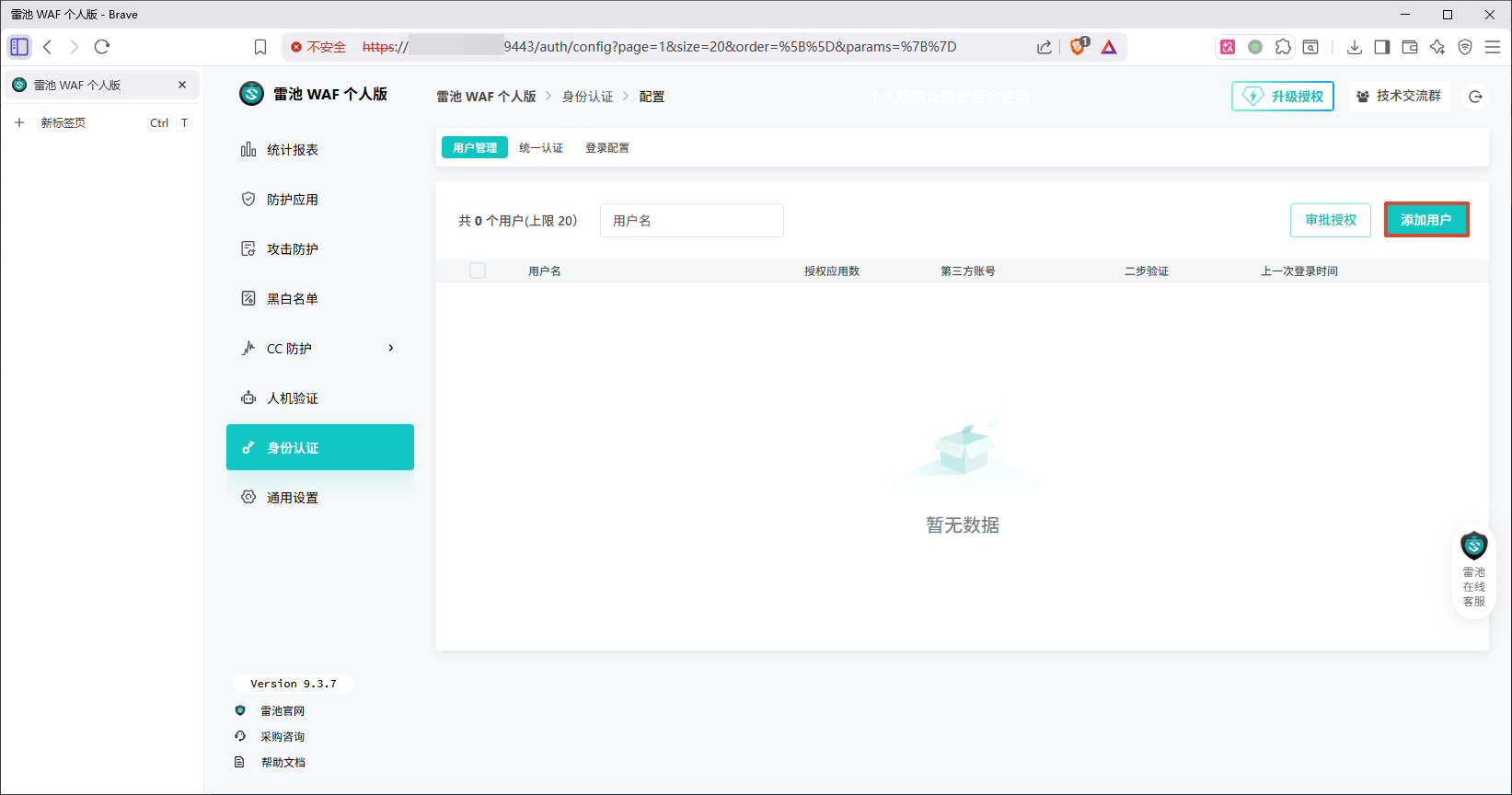Click the 配置 breadcrumb text
The height and width of the screenshot is (795, 1512).
pyautogui.click(x=652, y=97)
